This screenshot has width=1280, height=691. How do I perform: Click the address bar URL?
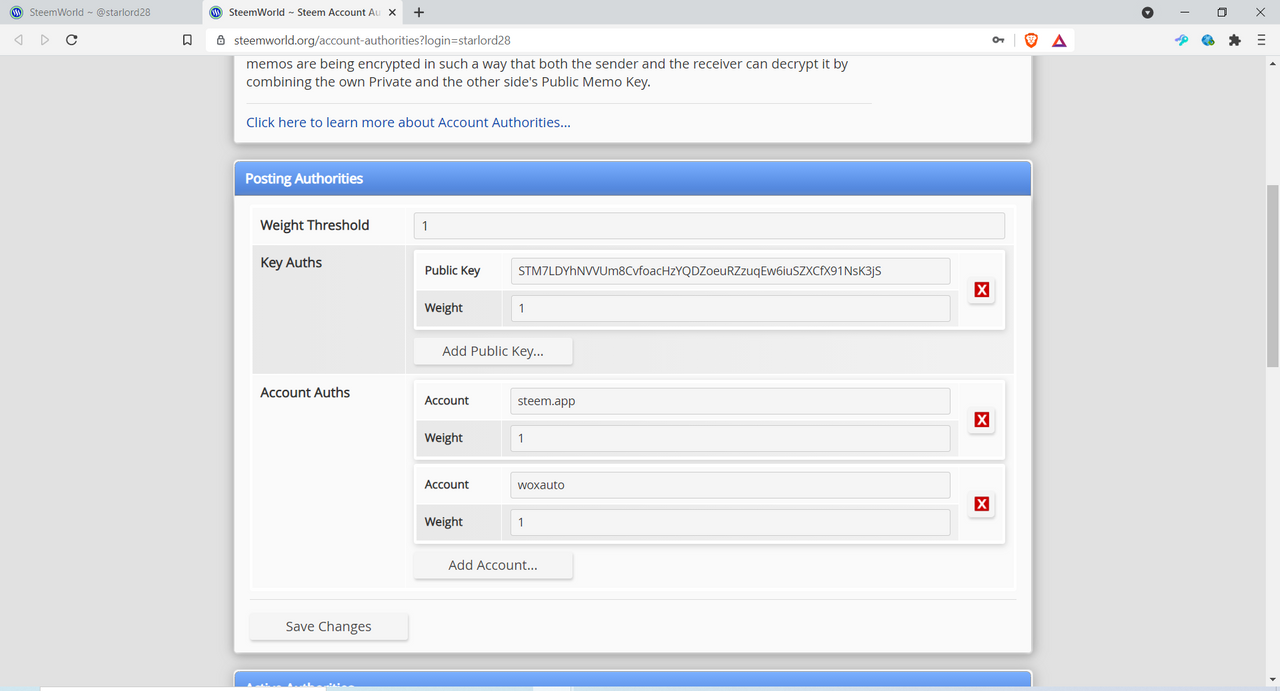tap(372, 40)
